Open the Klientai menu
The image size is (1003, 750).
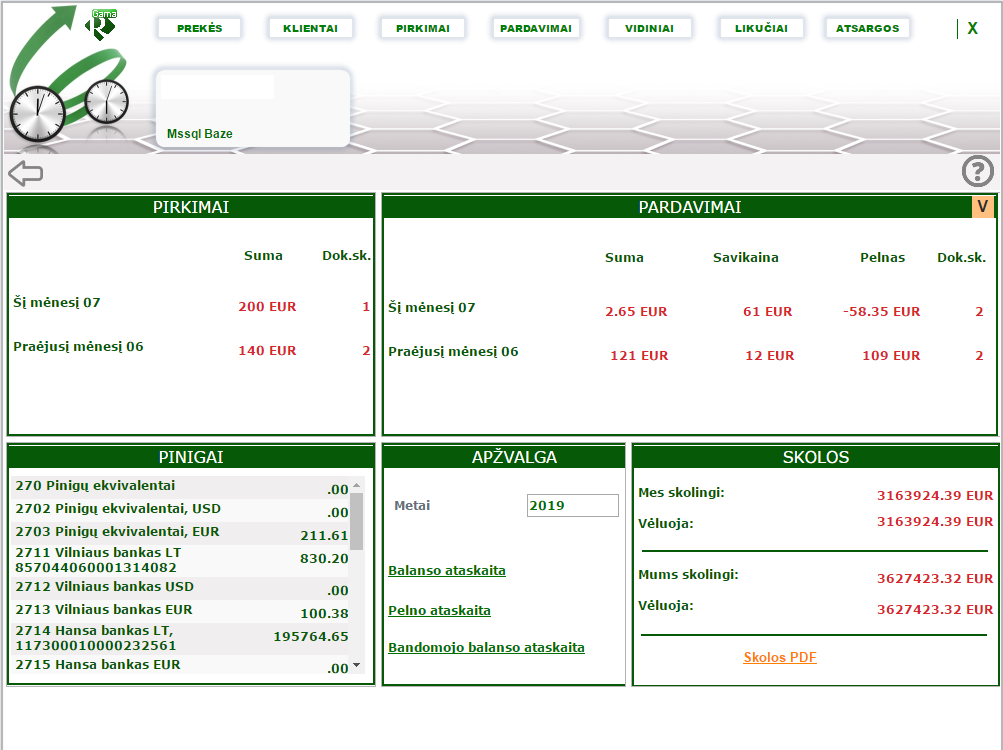(x=310, y=28)
